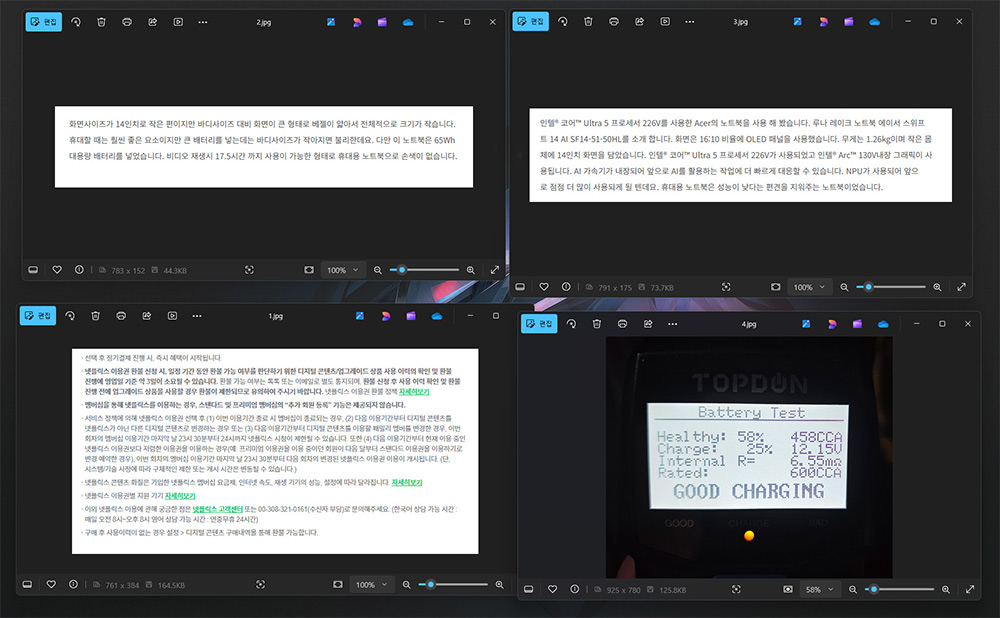The image size is (1000, 618).
Task: Toggle the filmstrip in the 4.jpg window
Action: pyautogui.click(x=529, y=589)
